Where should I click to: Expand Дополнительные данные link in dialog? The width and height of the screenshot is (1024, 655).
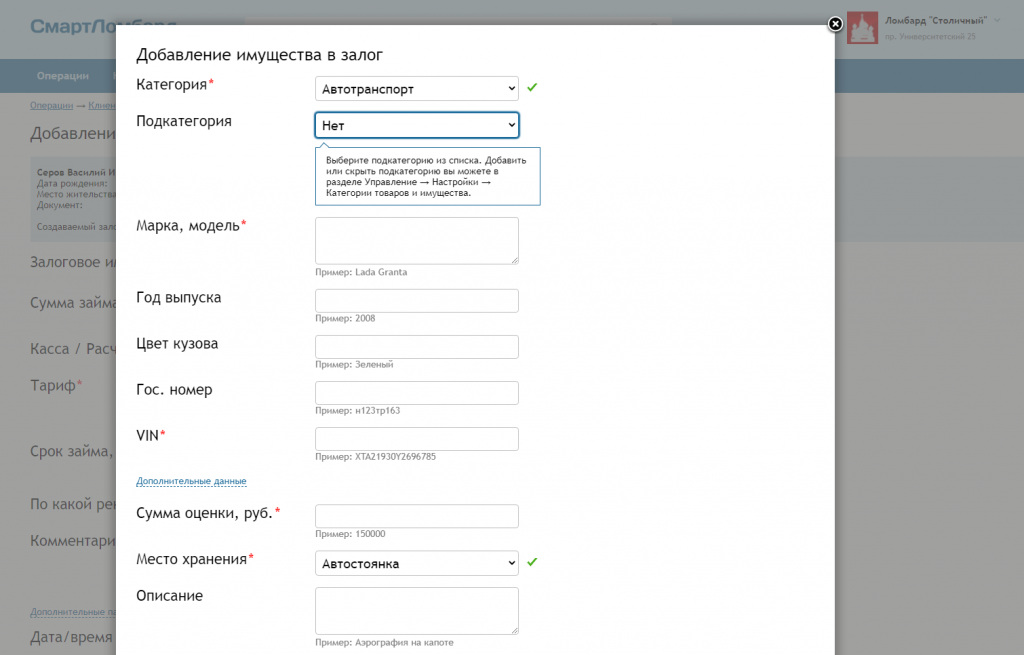(x=191, y=481)
